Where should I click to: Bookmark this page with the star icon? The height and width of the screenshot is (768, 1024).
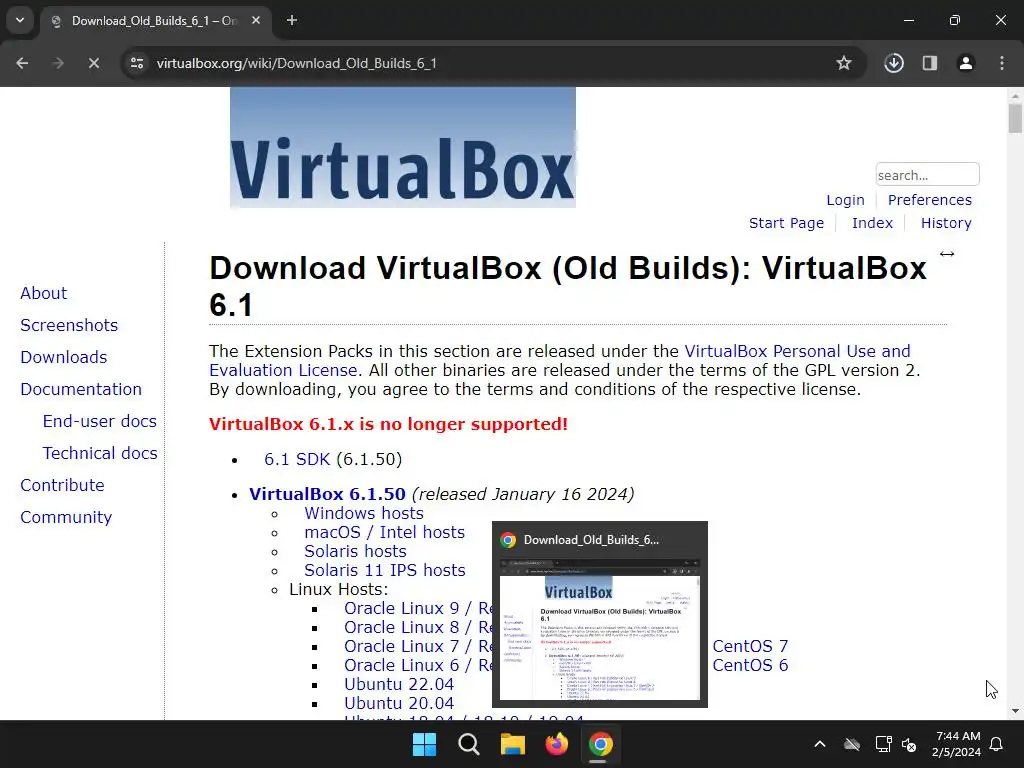coord(844,63)
